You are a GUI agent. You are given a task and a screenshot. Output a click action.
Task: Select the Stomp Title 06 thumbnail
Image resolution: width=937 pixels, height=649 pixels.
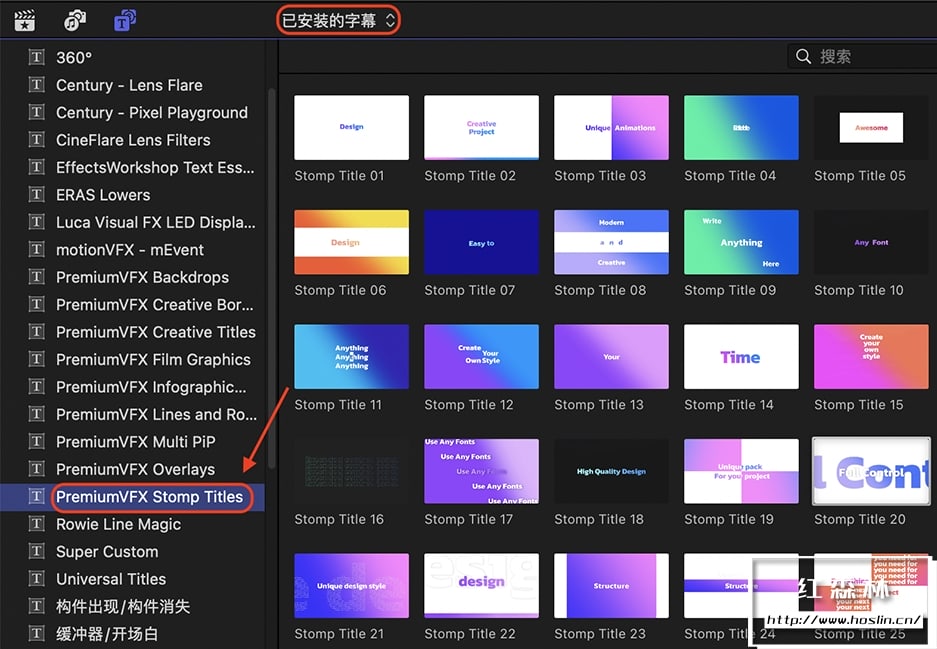[351, 242]
